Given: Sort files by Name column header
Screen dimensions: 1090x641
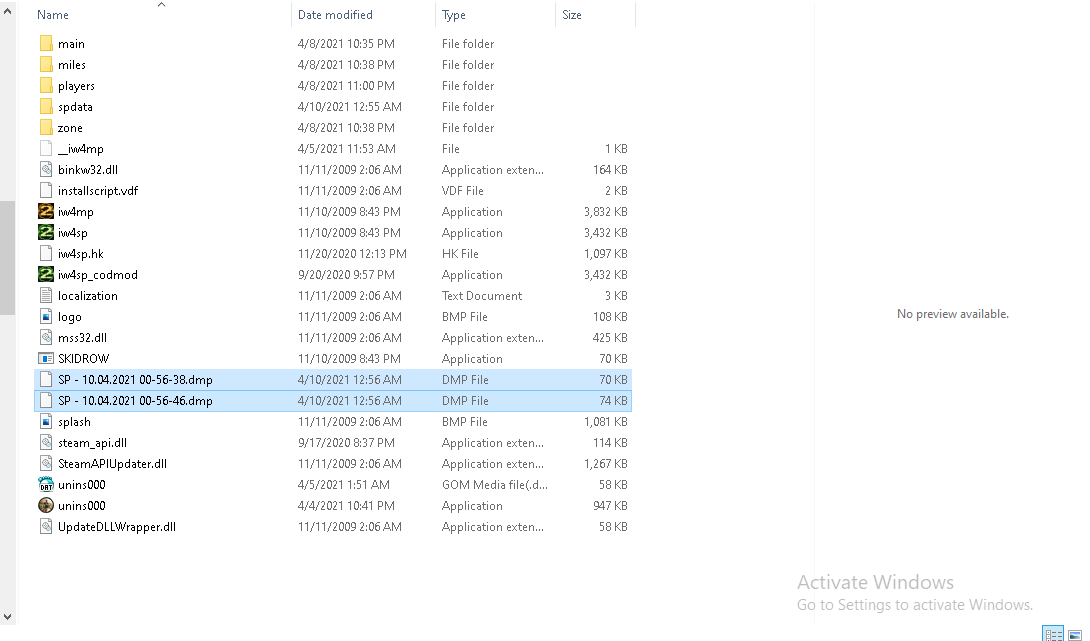Looking at the screenshot, I should (53, 15).
